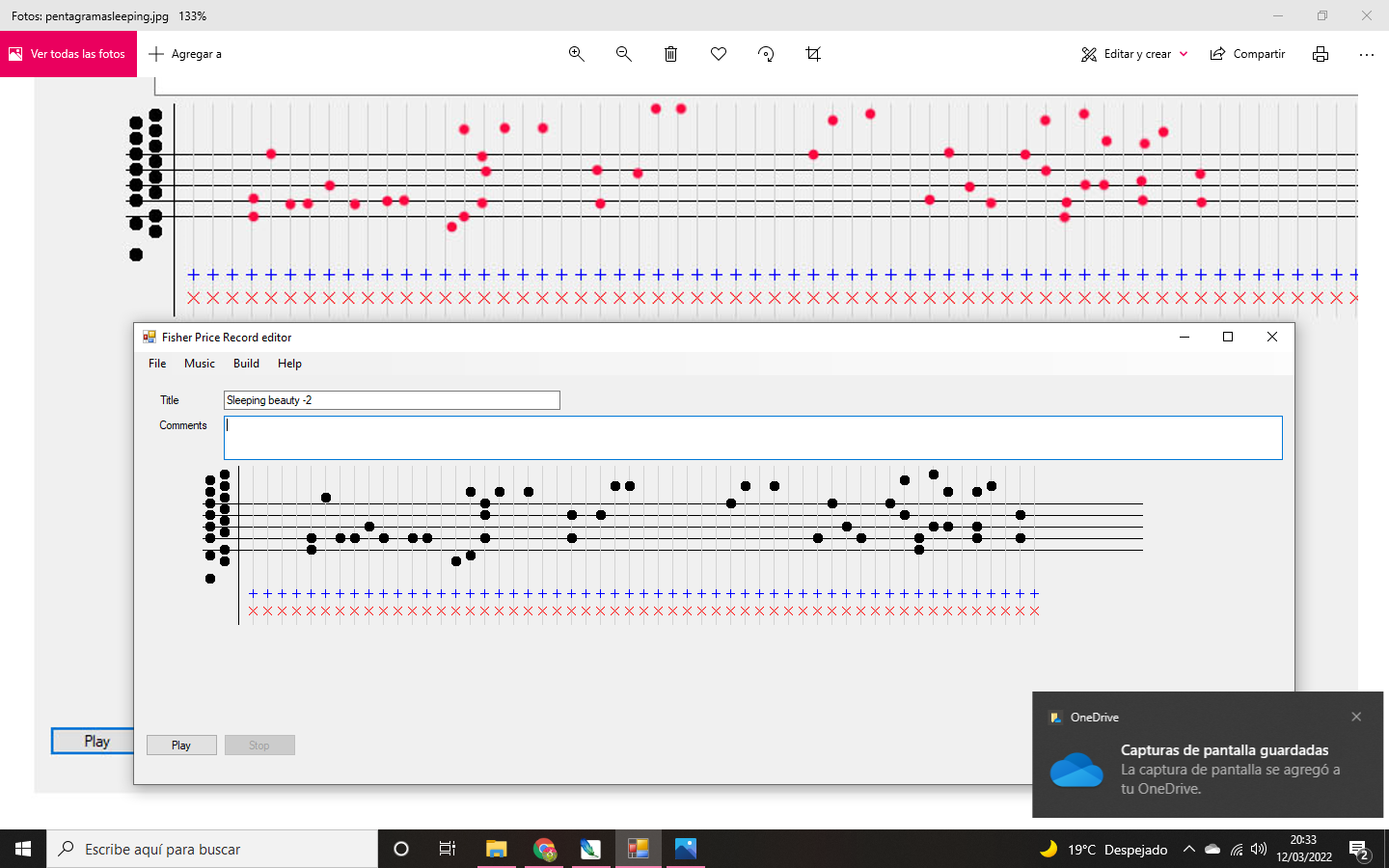This screenshot has width=1389, height=868.
Task: Click the network Wi-Fi tray icon
Action: 1237,849
